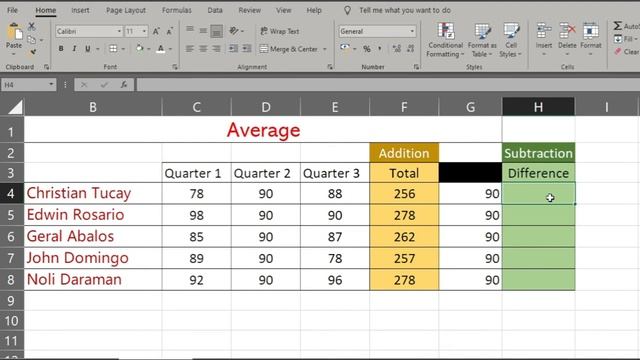Click the Insert Function fx icon

pyautogui.click(x=123, y=85)
